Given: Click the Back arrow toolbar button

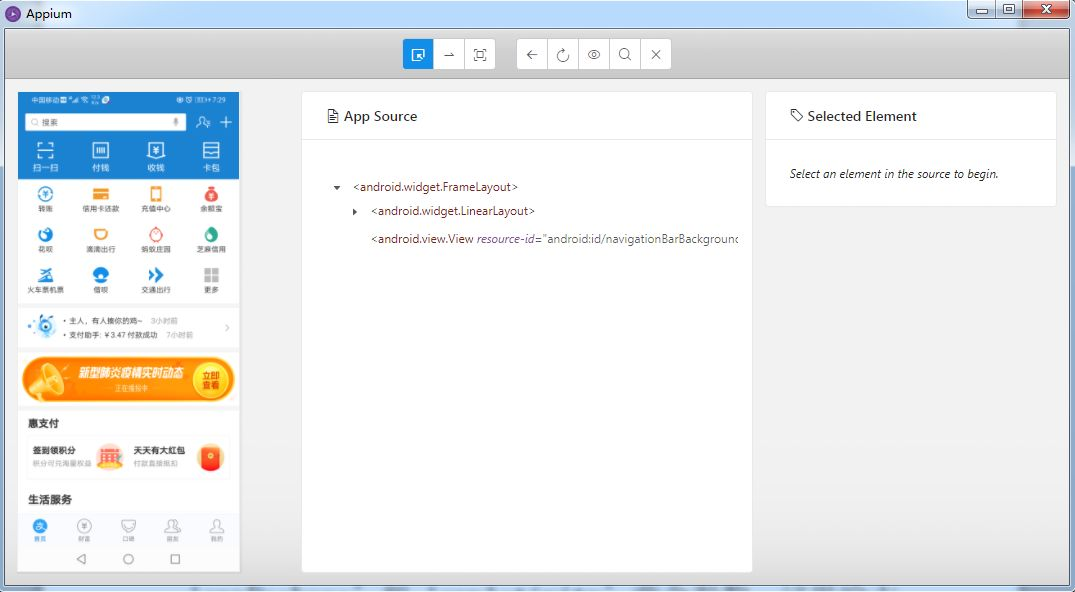Looking at the screenshot, I should [532, 55].
